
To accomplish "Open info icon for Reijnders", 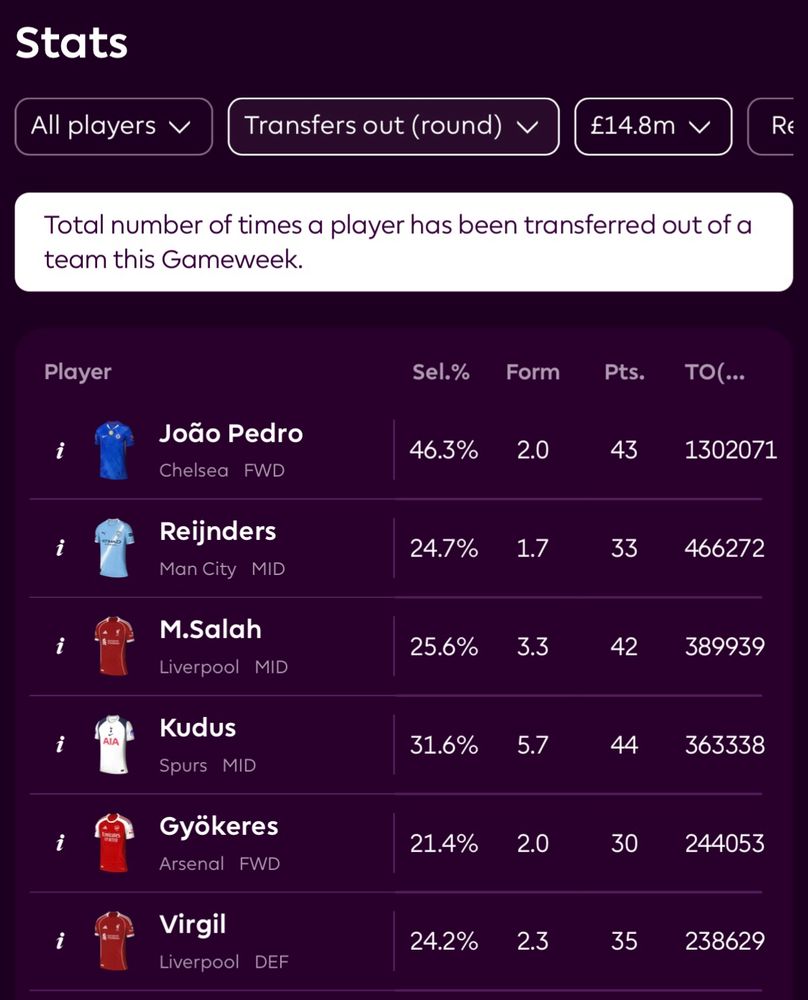I will [x=60, y=548].
